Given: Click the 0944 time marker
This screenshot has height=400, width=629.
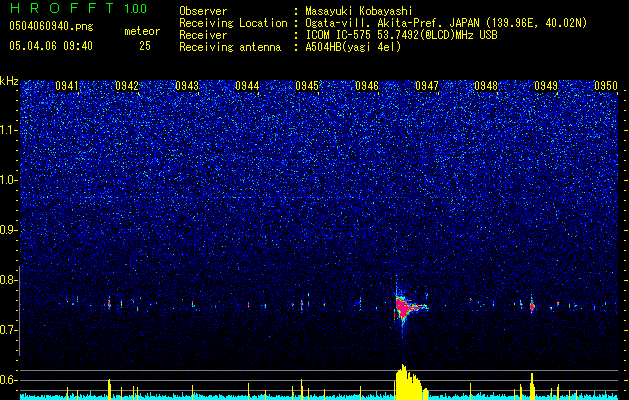Looking at the screenshot, I should (247, 86).
